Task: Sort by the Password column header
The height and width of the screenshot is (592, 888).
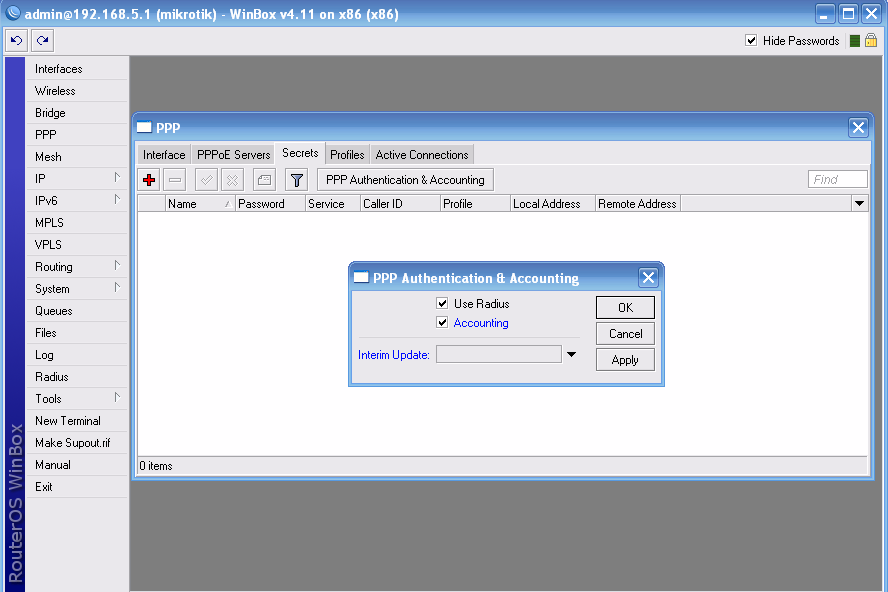Action: 270,204
